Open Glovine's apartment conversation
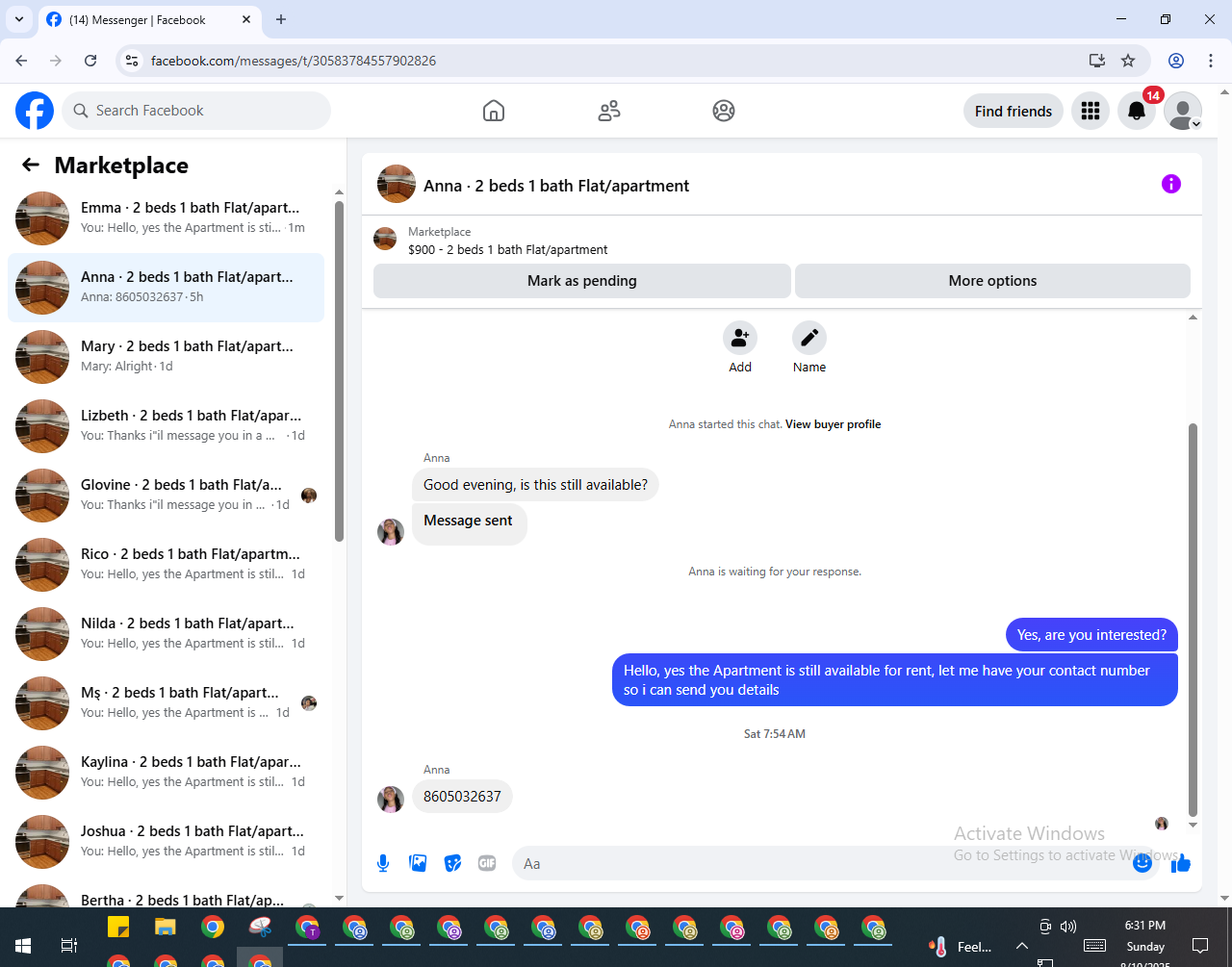Image resolution: width=1232 pixels, height=967 pixels. [x=166, y=496]
